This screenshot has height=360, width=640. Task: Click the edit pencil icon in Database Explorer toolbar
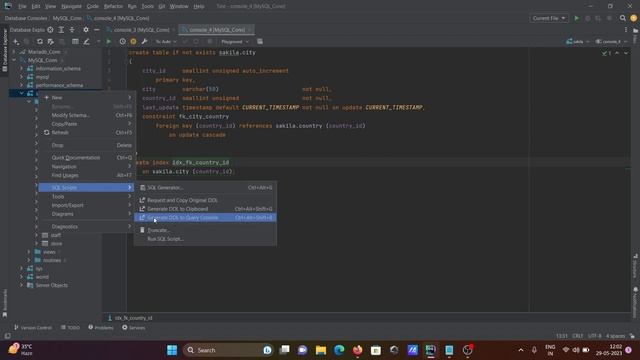pos(87,42)
